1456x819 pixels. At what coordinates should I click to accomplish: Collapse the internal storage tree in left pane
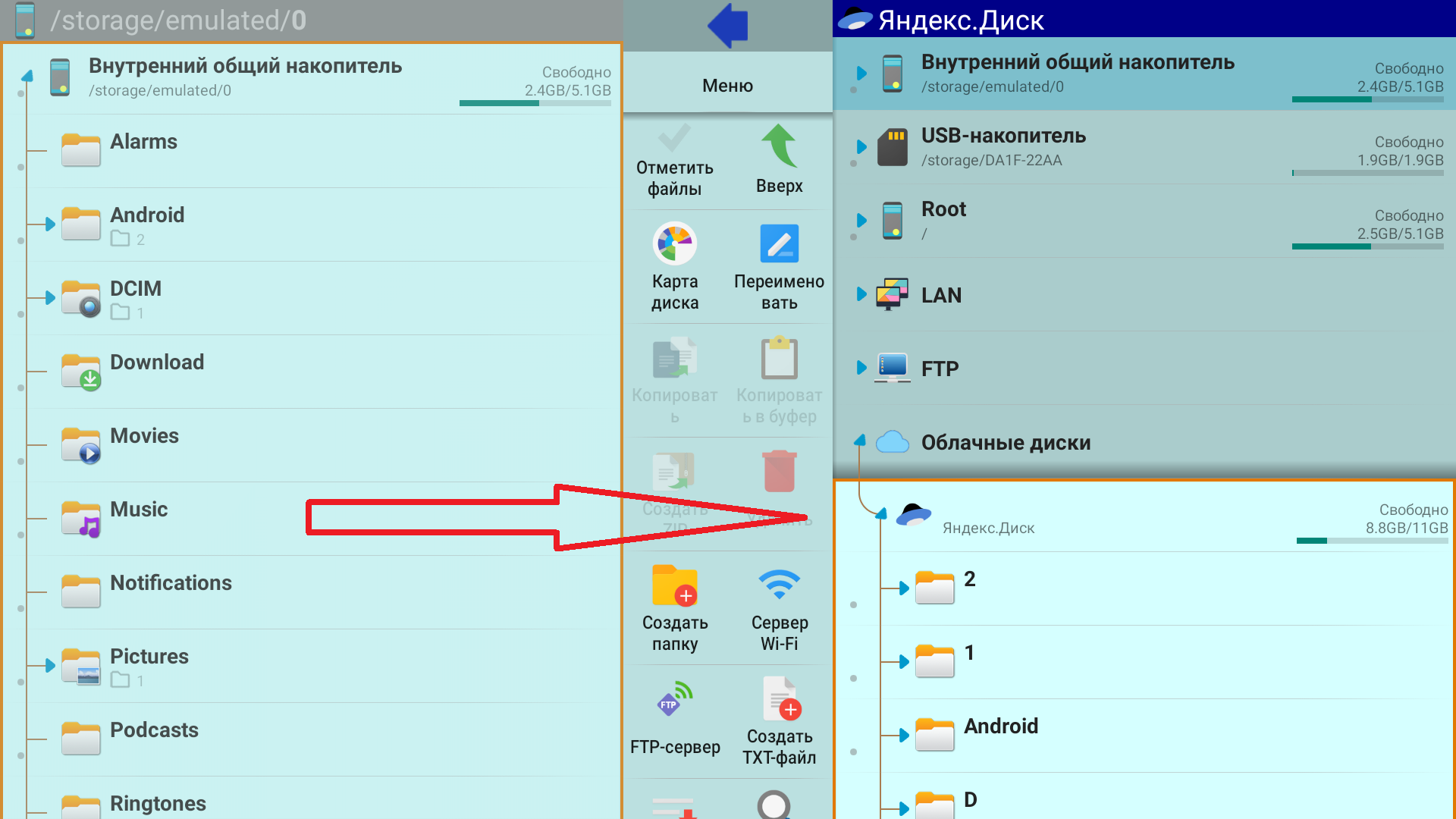27,76
